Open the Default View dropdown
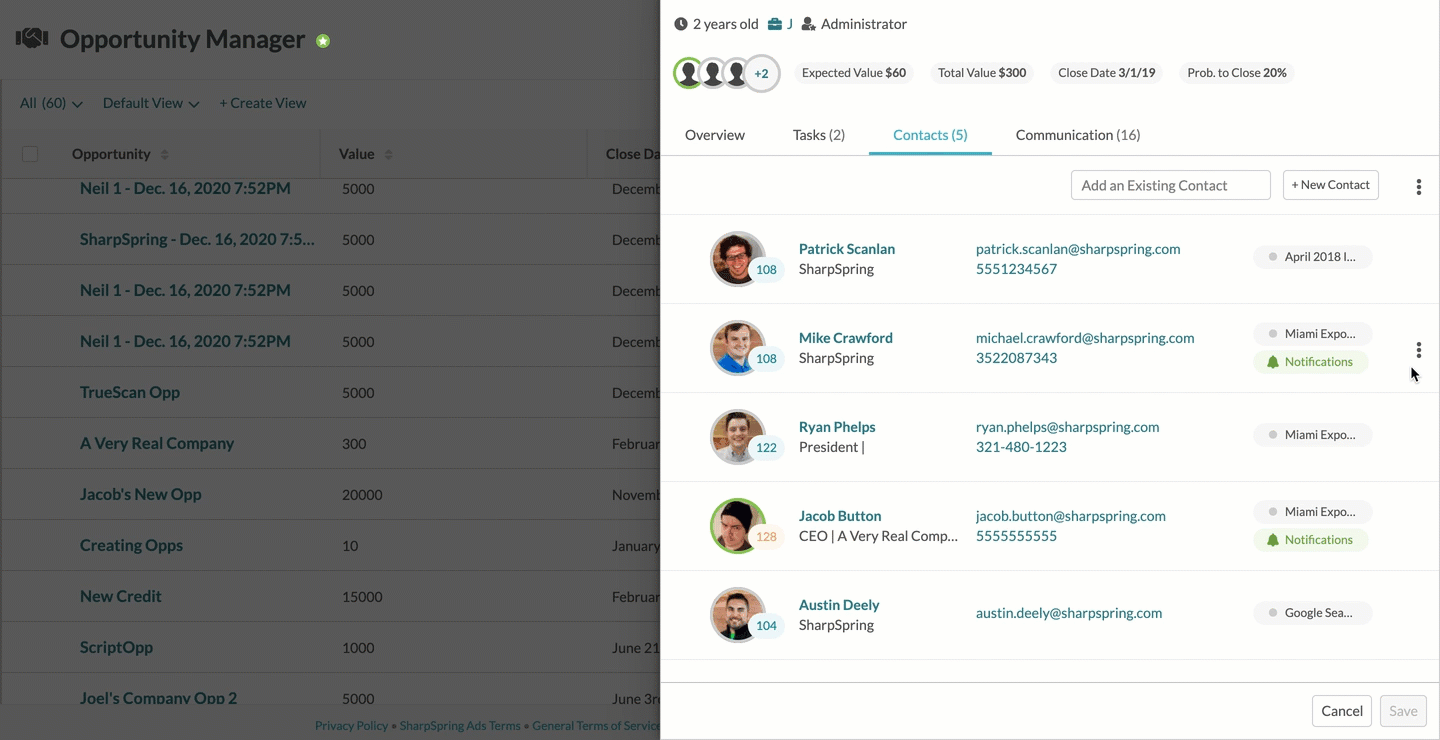Viewport: 1440px width, 740px height. click(151, 103)
